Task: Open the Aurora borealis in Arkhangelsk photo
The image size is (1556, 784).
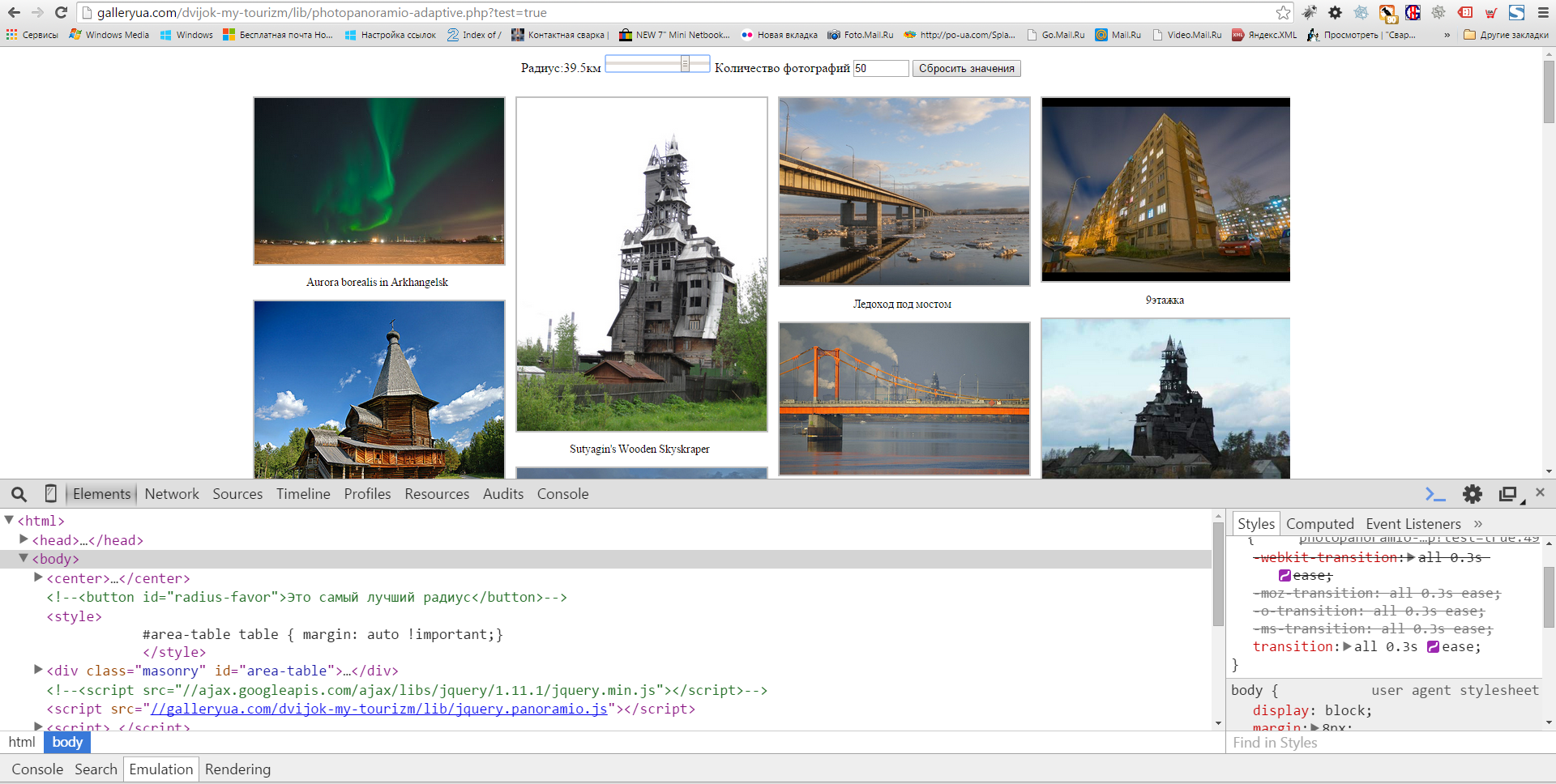Action: pyautogui.click(x=379, y=181)
